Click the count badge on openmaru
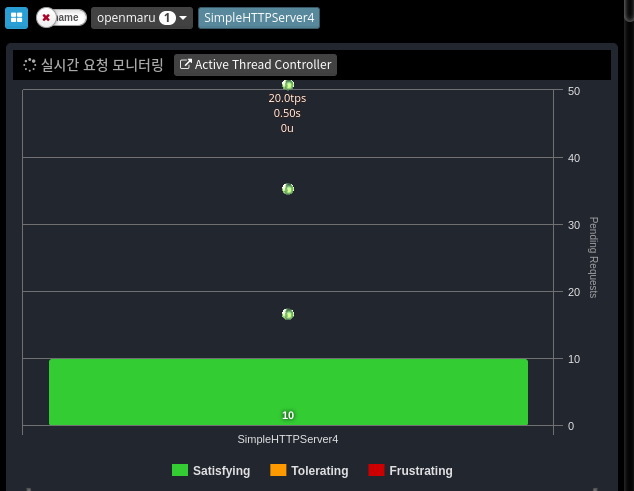The width and height of the screenshot is (634, 491). pos(167,18)
